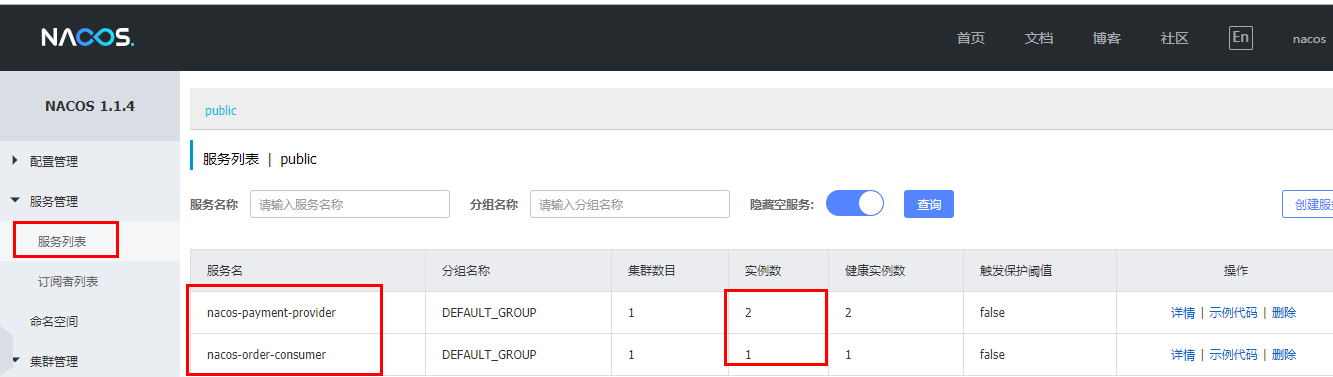Image resolution: width=1333 pixels, height=377 pixels.
Task: Open 示例代码 for nacos-payment-provider
Action: click(1234, 313)
